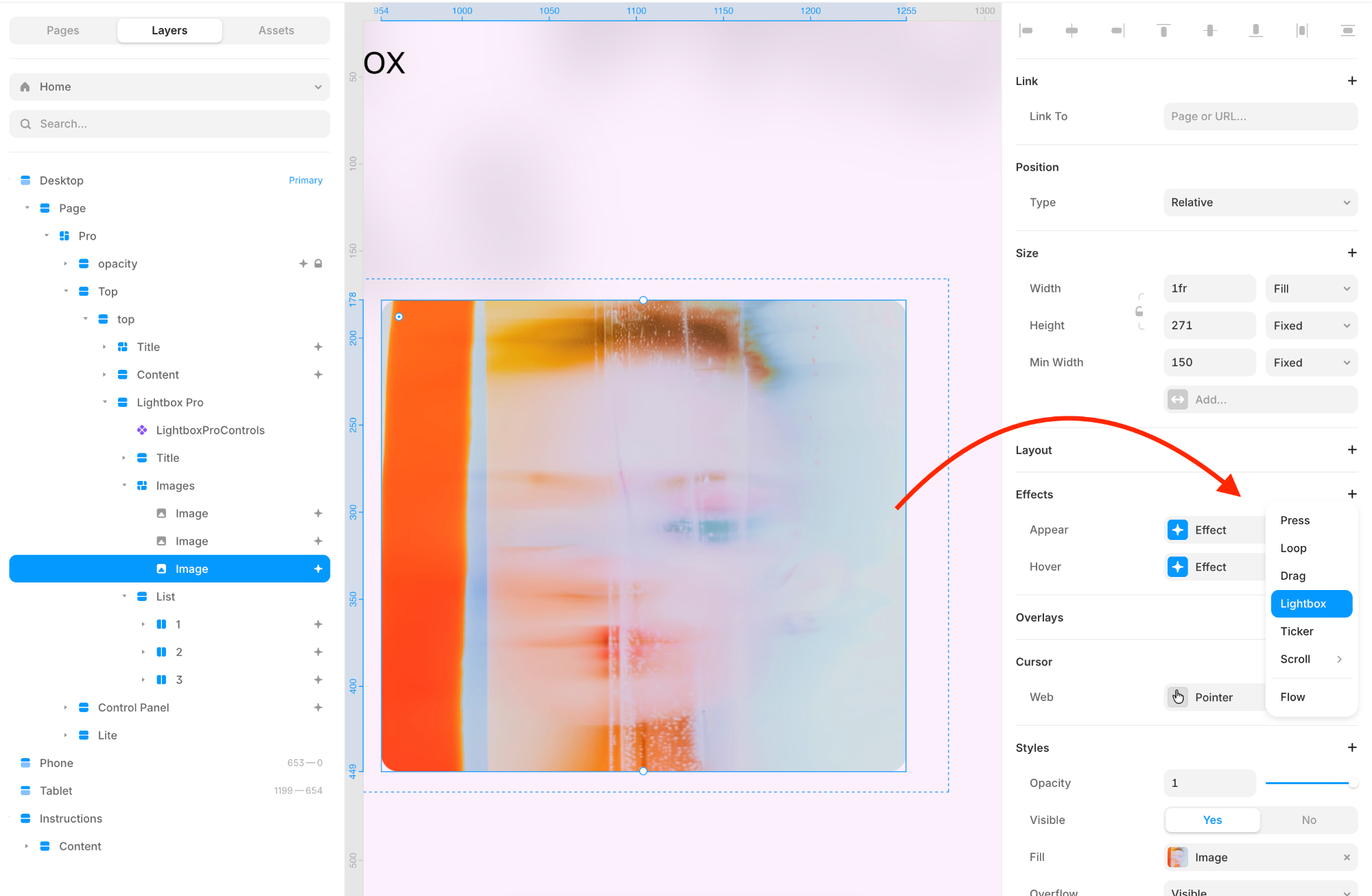Collapse the Lightbox Pro layer
The image size is (1372, 896).
[x=104, y=402]
